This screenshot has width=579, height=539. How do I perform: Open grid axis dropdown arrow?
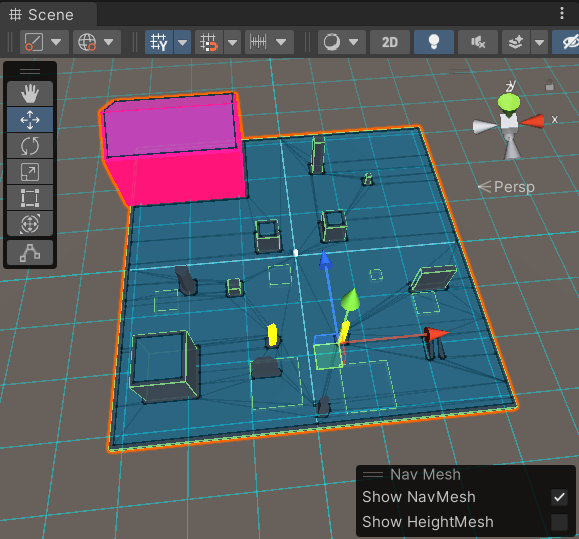[182, 42]
